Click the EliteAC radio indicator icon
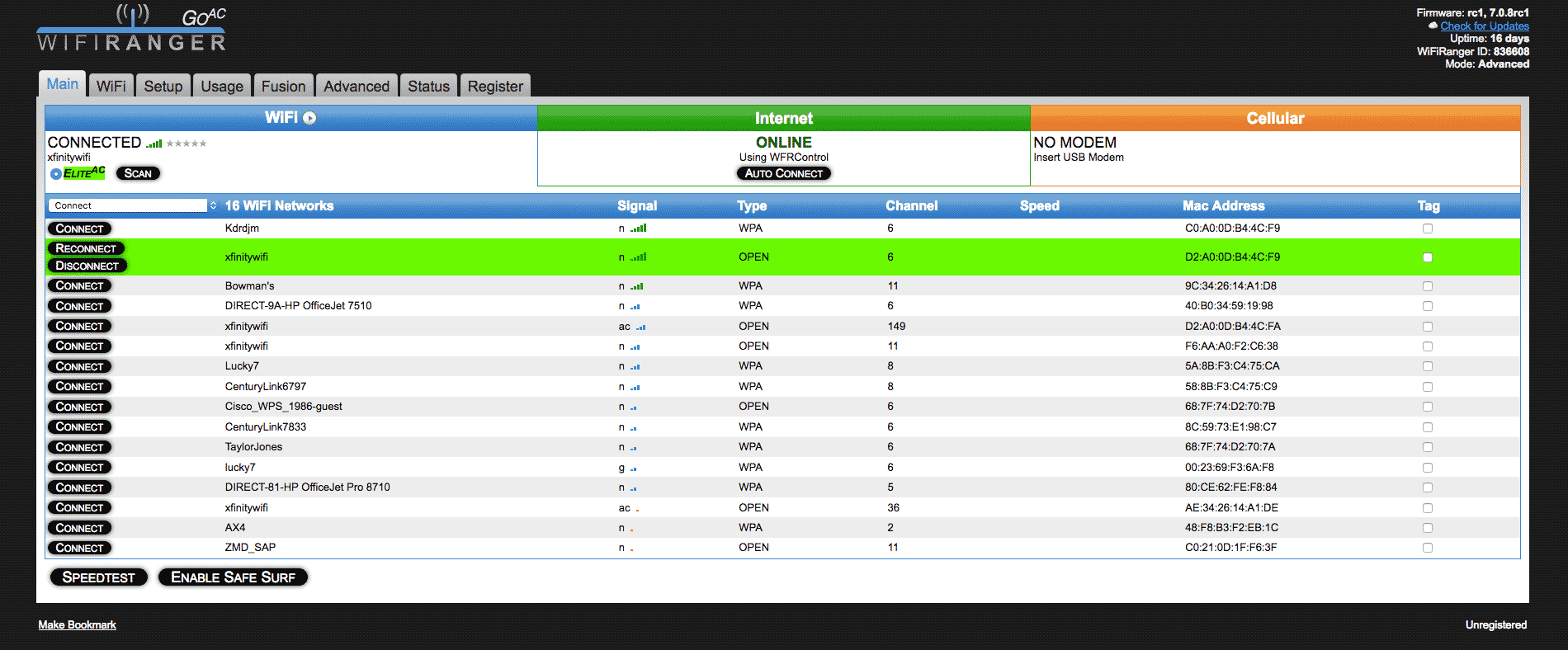 pyautogui.click(x=56, y=174)
